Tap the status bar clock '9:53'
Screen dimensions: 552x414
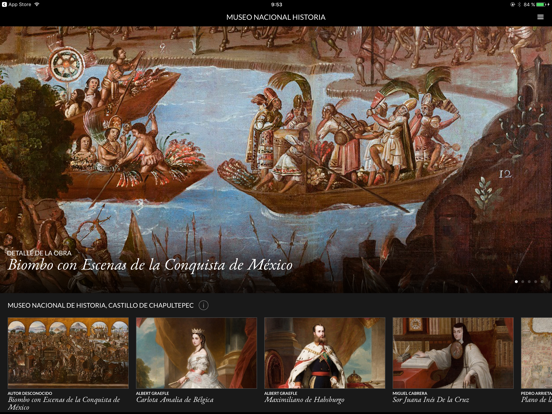pyautogui.click(x=276, y=5)
